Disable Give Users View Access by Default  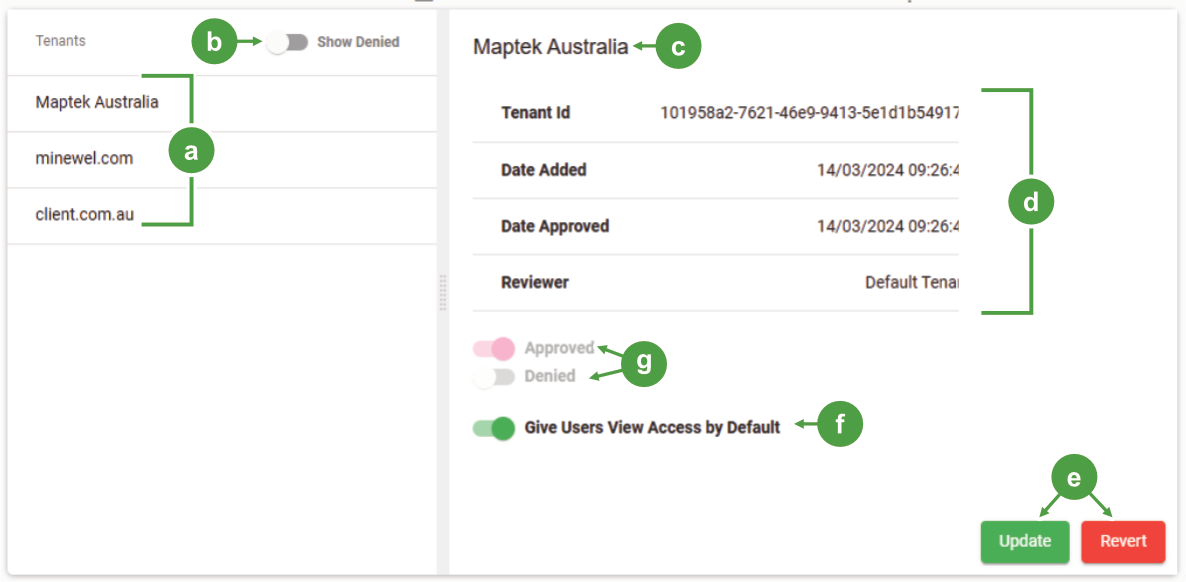coord(493,428)
